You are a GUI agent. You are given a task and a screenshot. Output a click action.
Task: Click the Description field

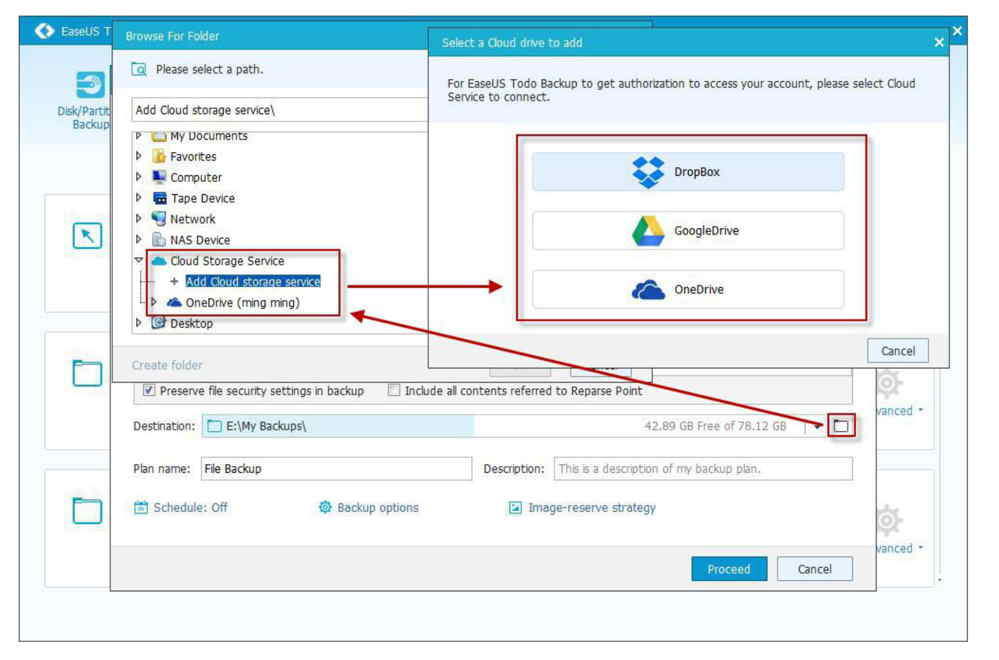click(703, 469)
